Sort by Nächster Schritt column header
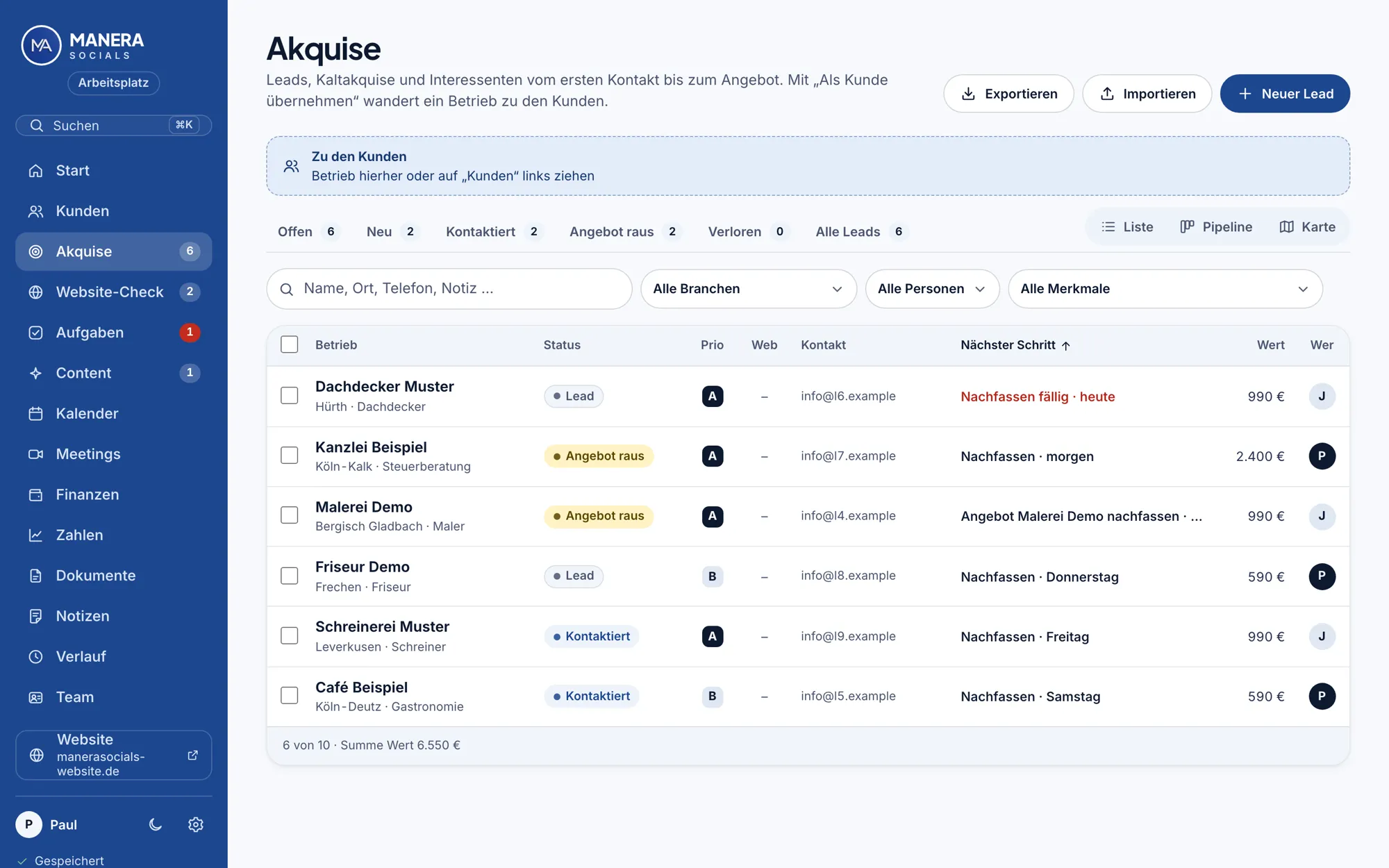Screen dimensions: 1389x868 point(1015,345)
